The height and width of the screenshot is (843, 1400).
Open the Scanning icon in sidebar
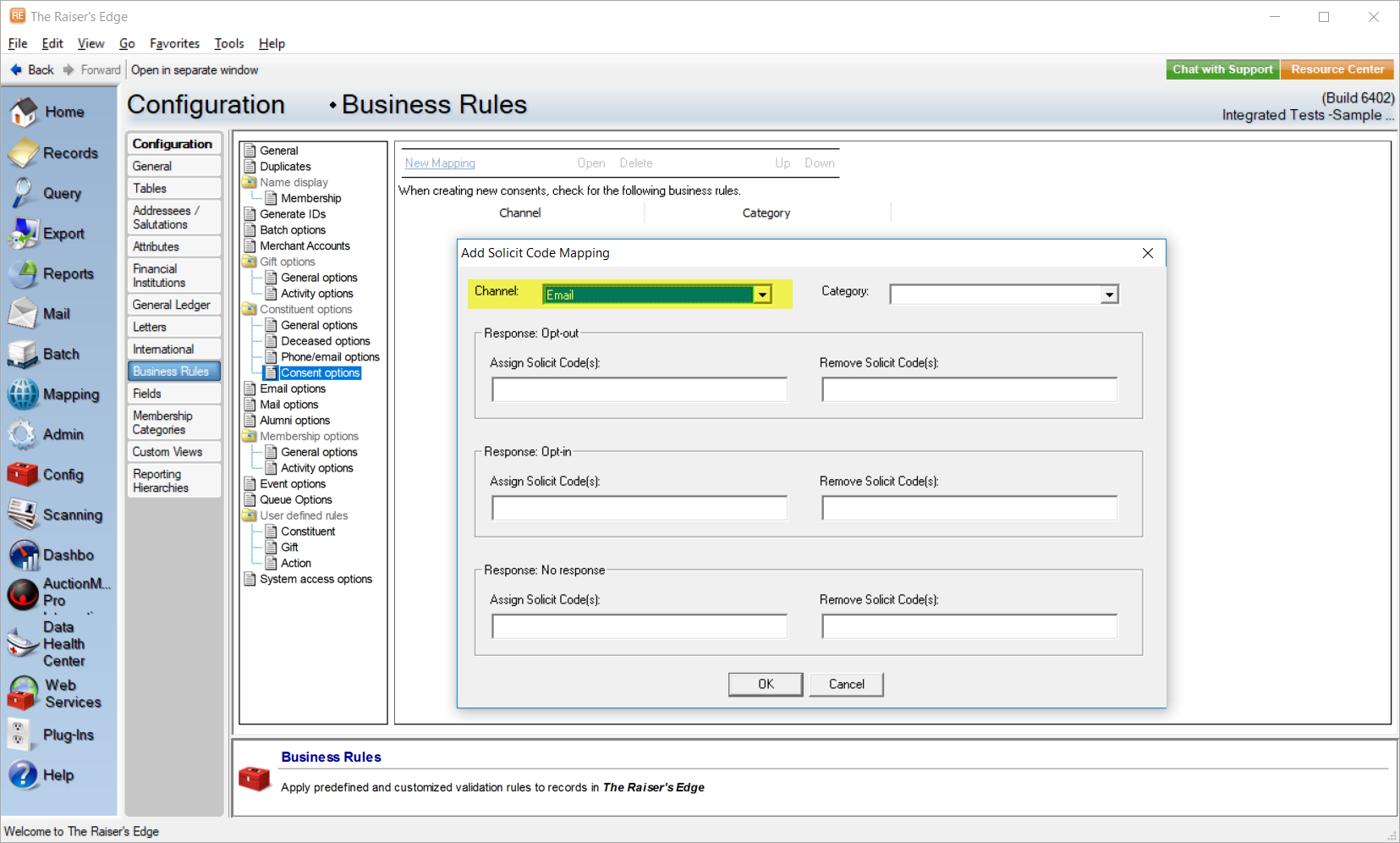click(23, 515)
